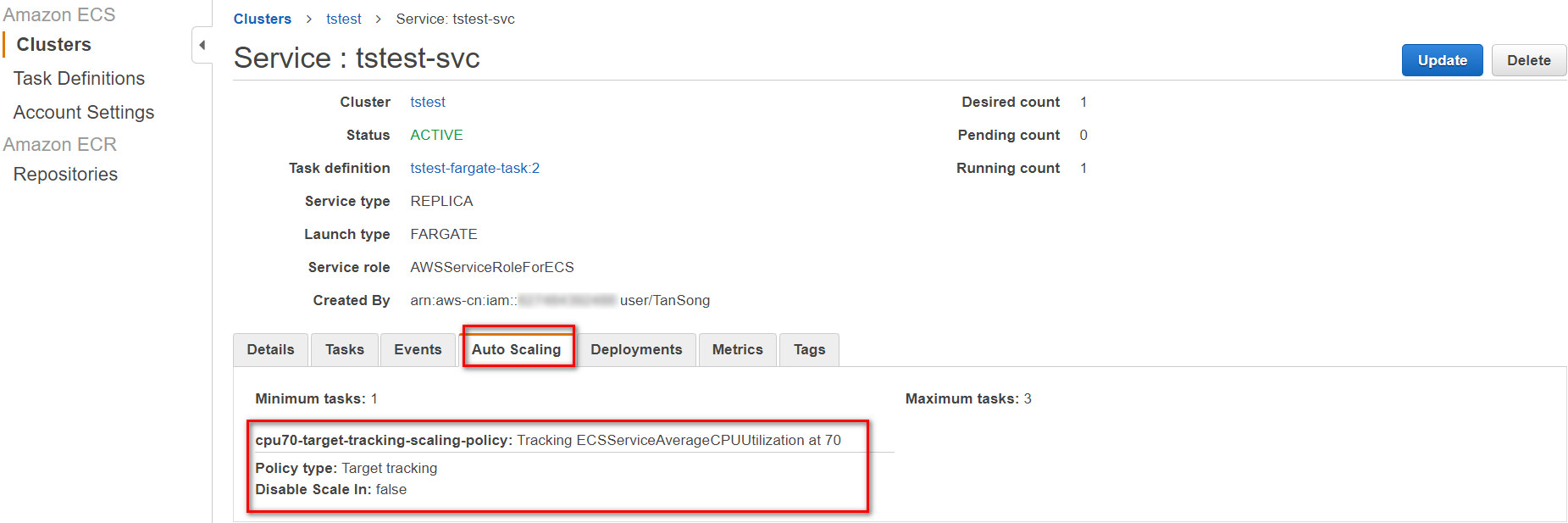Click the Service: tstest-svc breadcrumb text
This screenshot has height=523, width=1568.
tap(455, 19)
